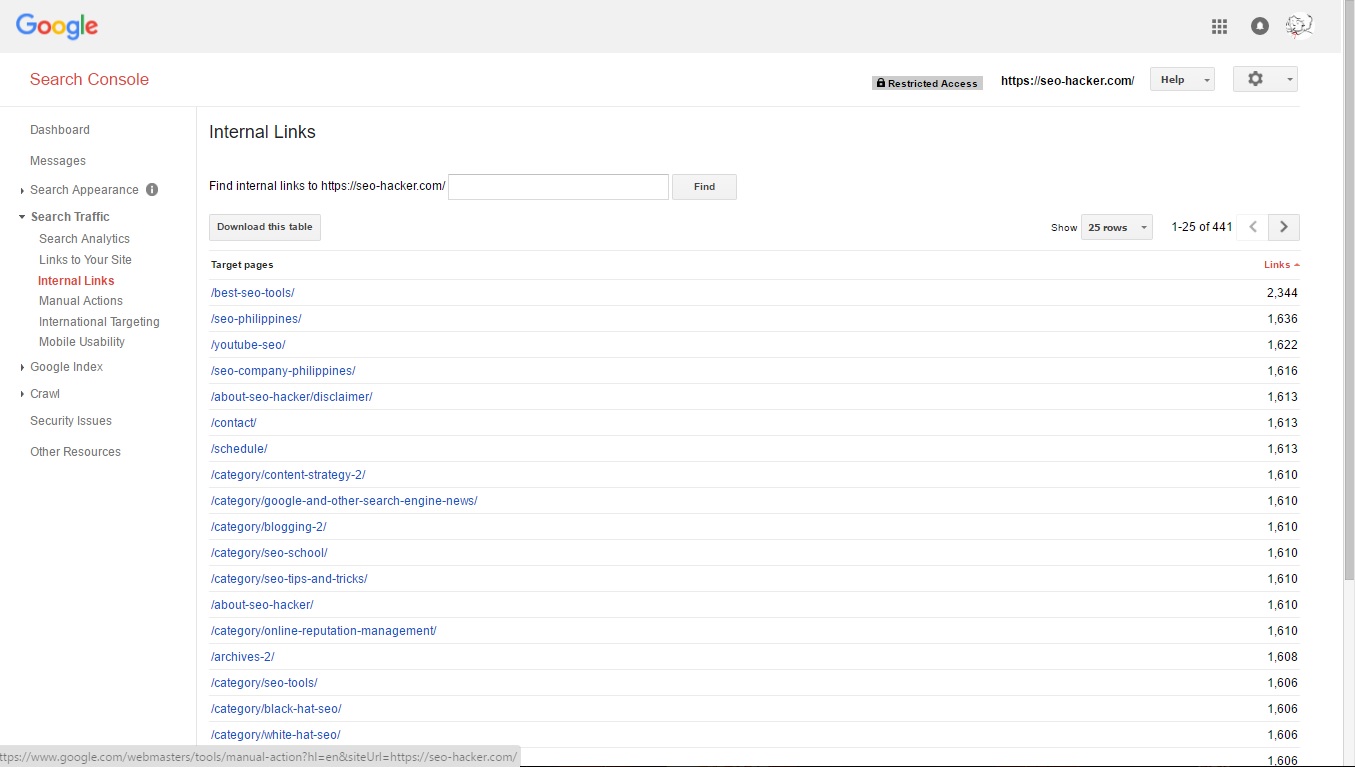Screen dimensions: 1355x767
Task: Click the find internal links text field
Action: pos(558,187)
